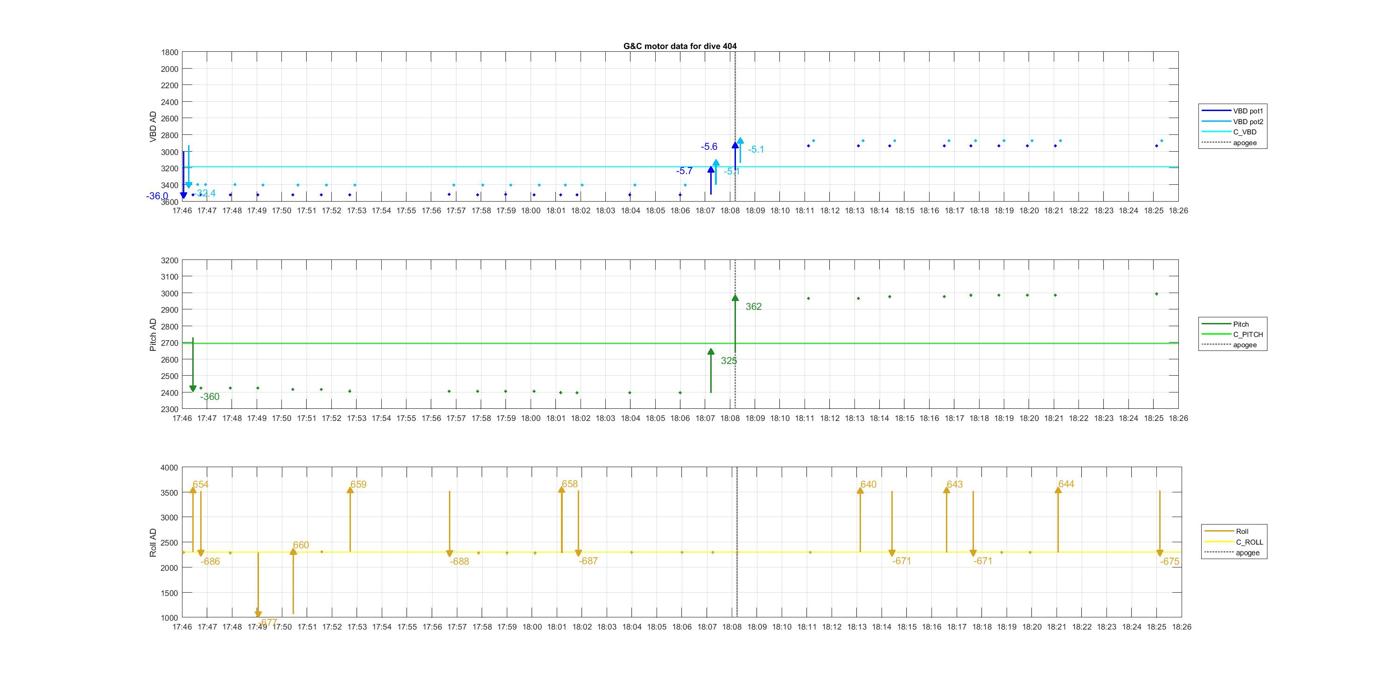Click the '-686' roll data label

[x=210, y=562]
